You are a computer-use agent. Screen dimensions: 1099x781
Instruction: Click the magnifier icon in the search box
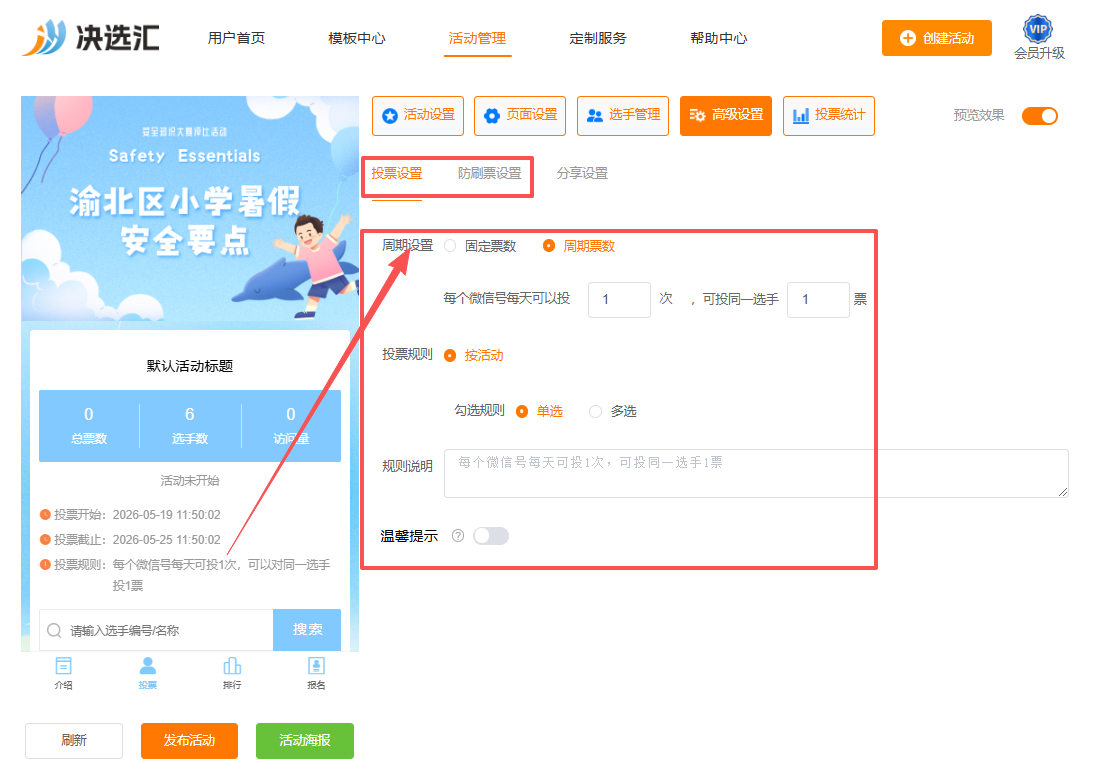point(54,630)
